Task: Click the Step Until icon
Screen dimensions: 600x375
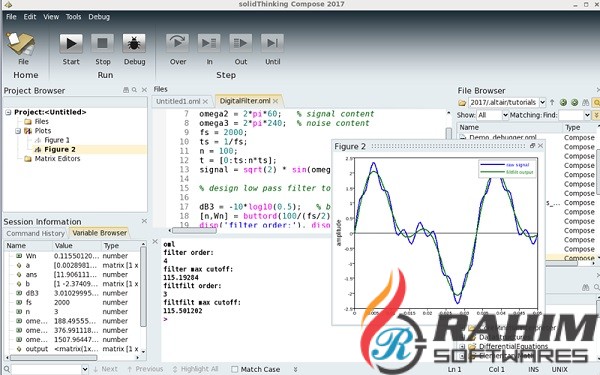Action: click(272, 43)
